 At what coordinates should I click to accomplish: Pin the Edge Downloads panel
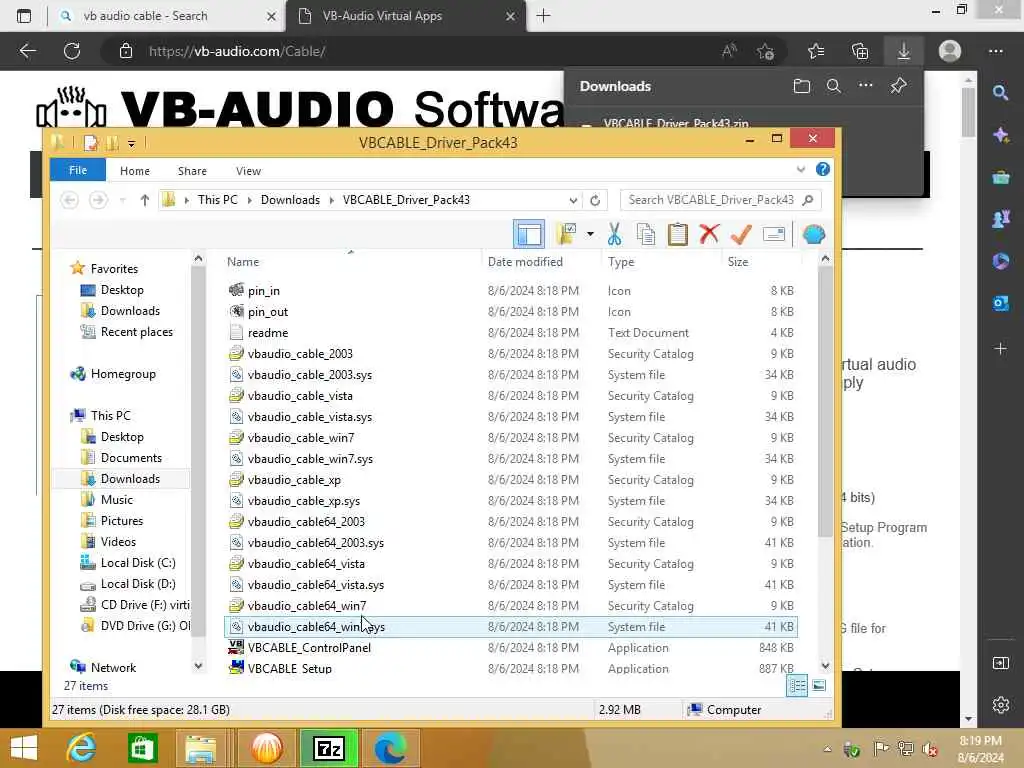tap(898, 86)
